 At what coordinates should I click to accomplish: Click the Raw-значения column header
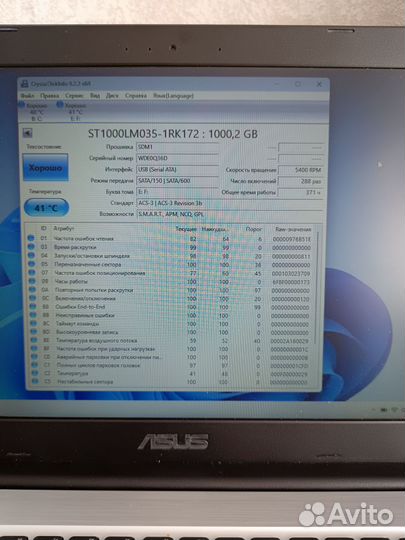click(293, 229)
